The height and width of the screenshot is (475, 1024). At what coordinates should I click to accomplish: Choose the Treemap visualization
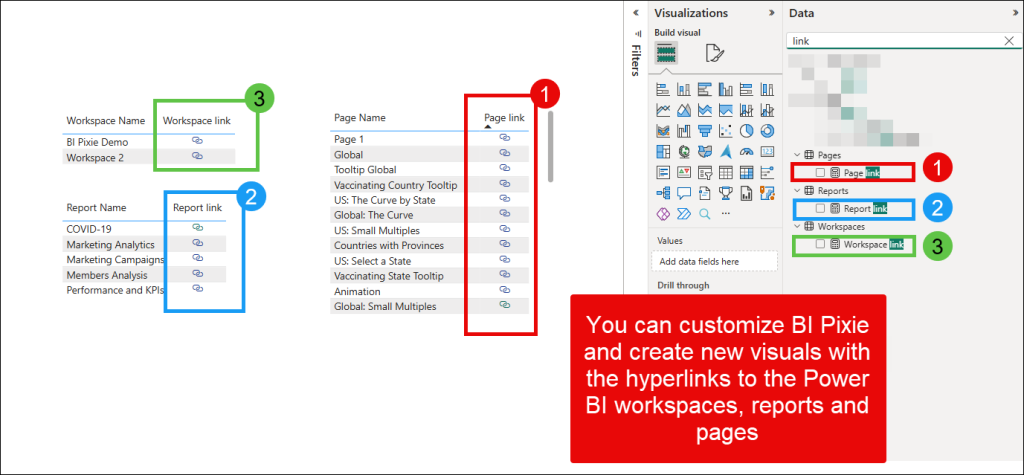pos(663,151)
